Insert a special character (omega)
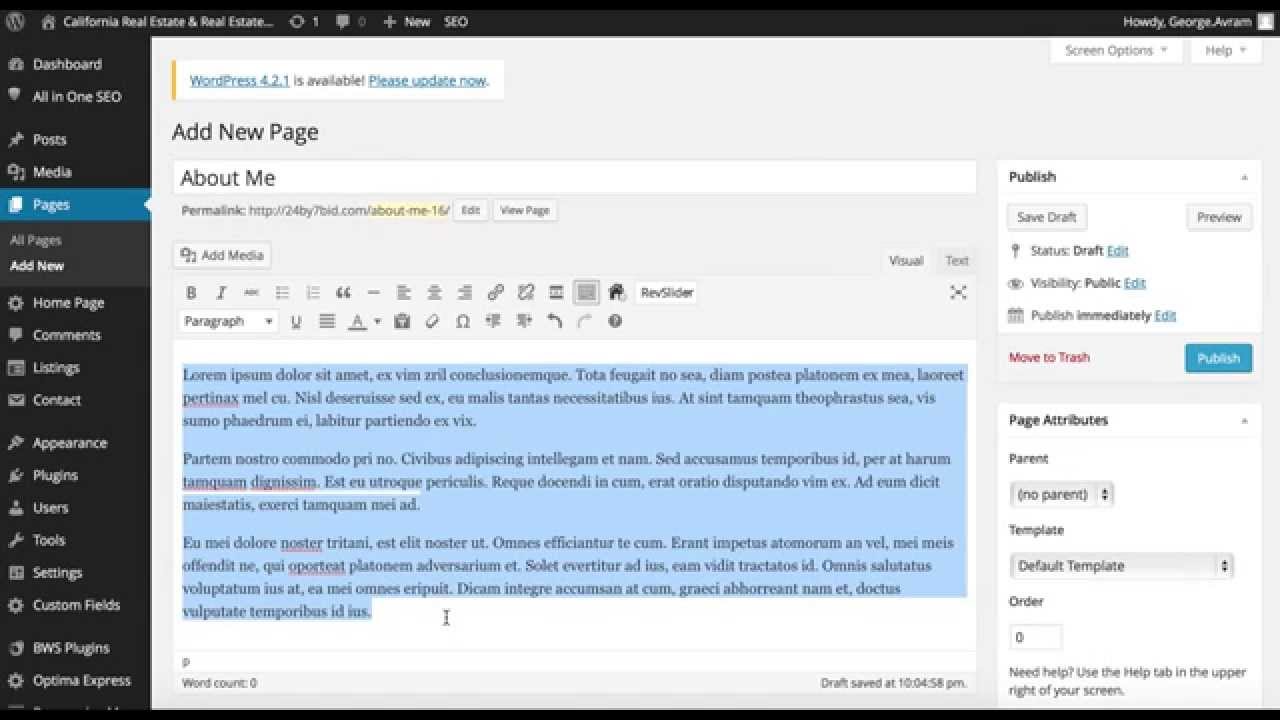Screen dimensions: 1280x720 click(463, 321)
